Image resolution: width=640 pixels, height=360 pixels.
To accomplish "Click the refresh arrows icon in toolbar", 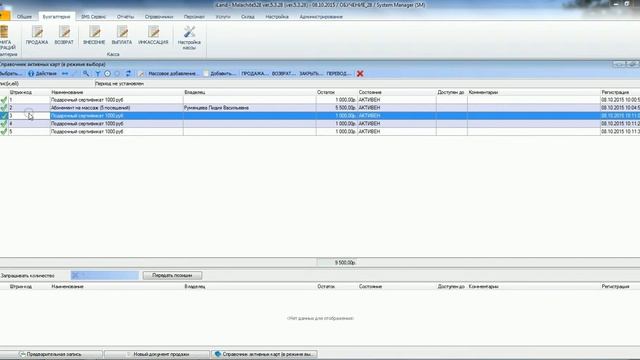I will pyautogui.click(x=128, y=74).
